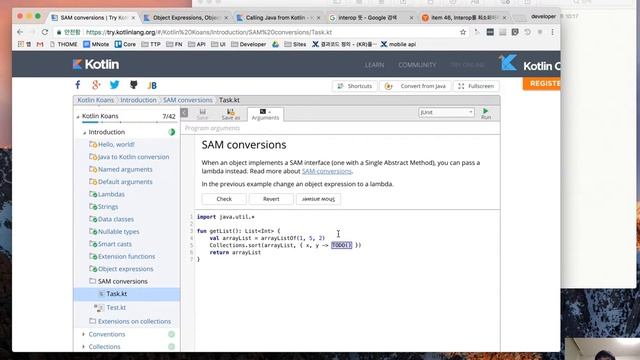
Task: Click the Save toolbar icon
Action: [202, 114]
